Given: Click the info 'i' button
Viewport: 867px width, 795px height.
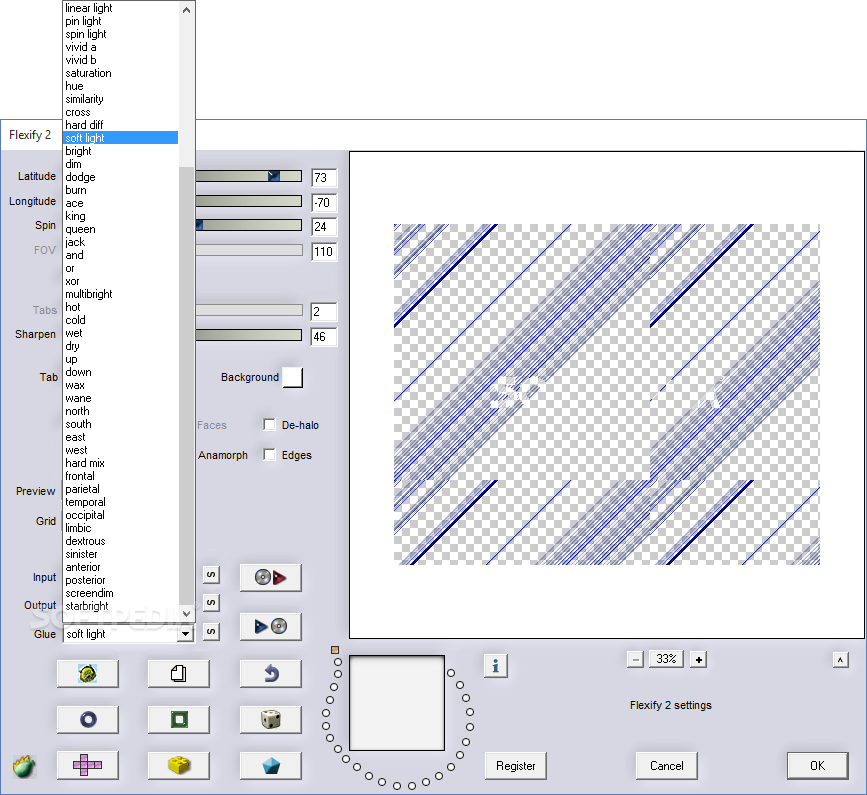Looking at the screenshot, I should pyautogui.click(x=495, y=666).
